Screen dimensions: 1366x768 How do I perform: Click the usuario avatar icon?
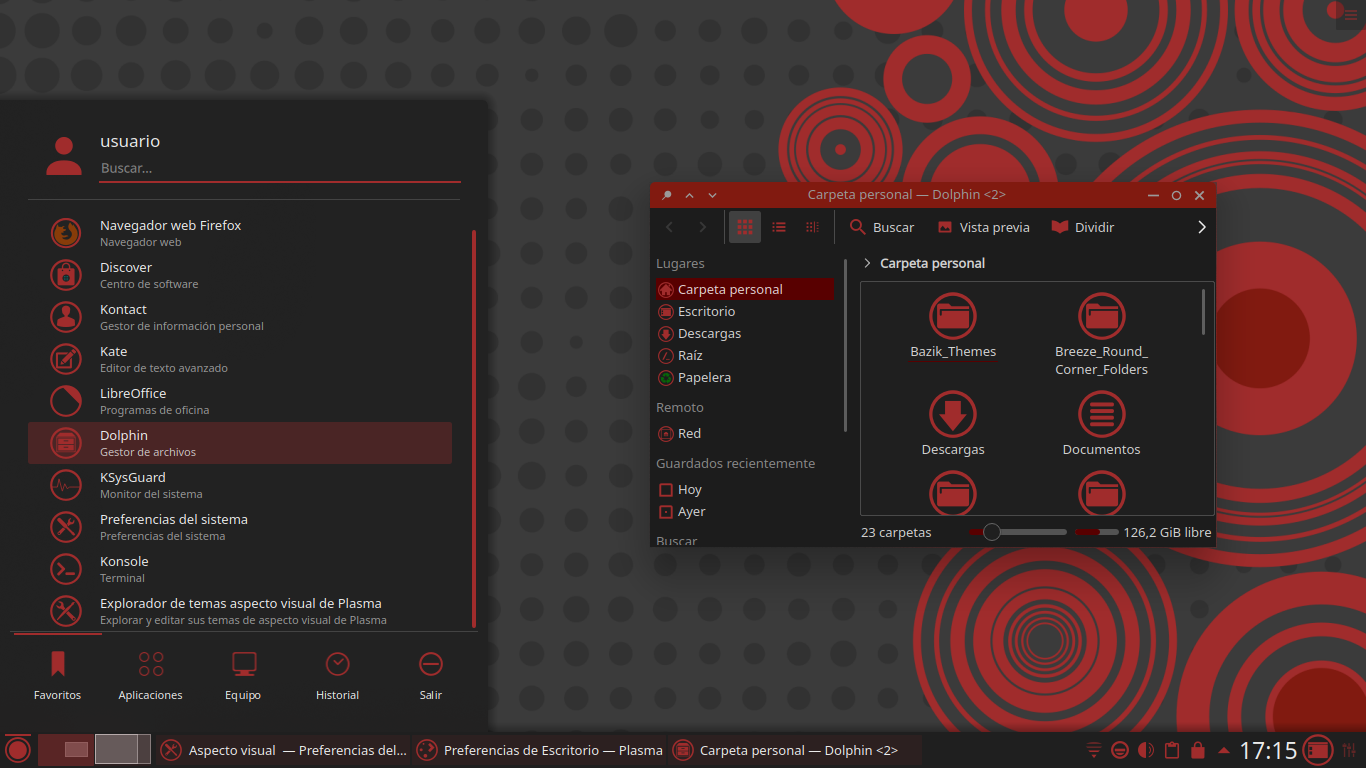click(x=64, y=156)
